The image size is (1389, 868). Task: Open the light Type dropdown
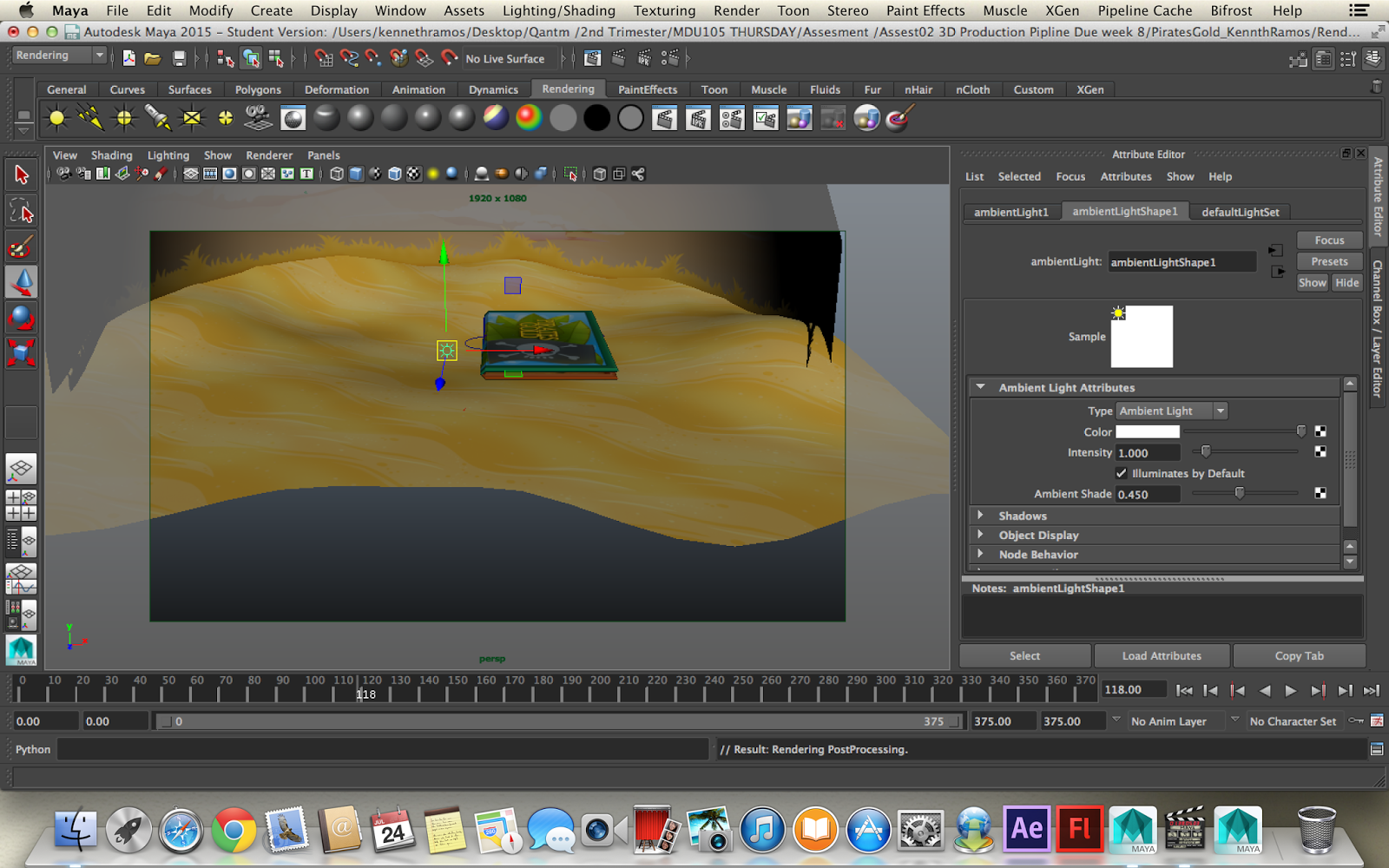(1171, 411)
